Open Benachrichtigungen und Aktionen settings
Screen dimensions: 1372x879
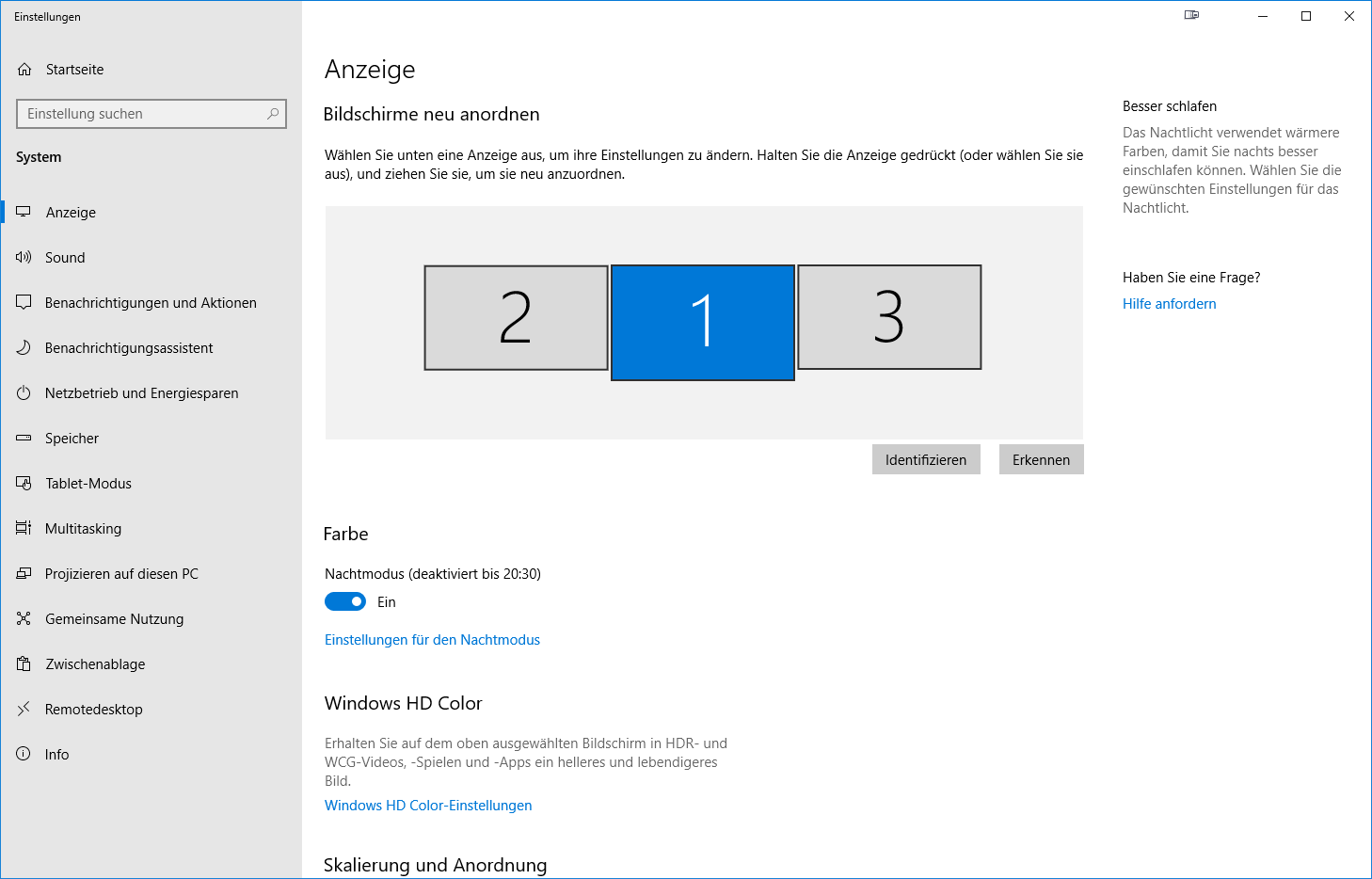click(x=151, y=302)
